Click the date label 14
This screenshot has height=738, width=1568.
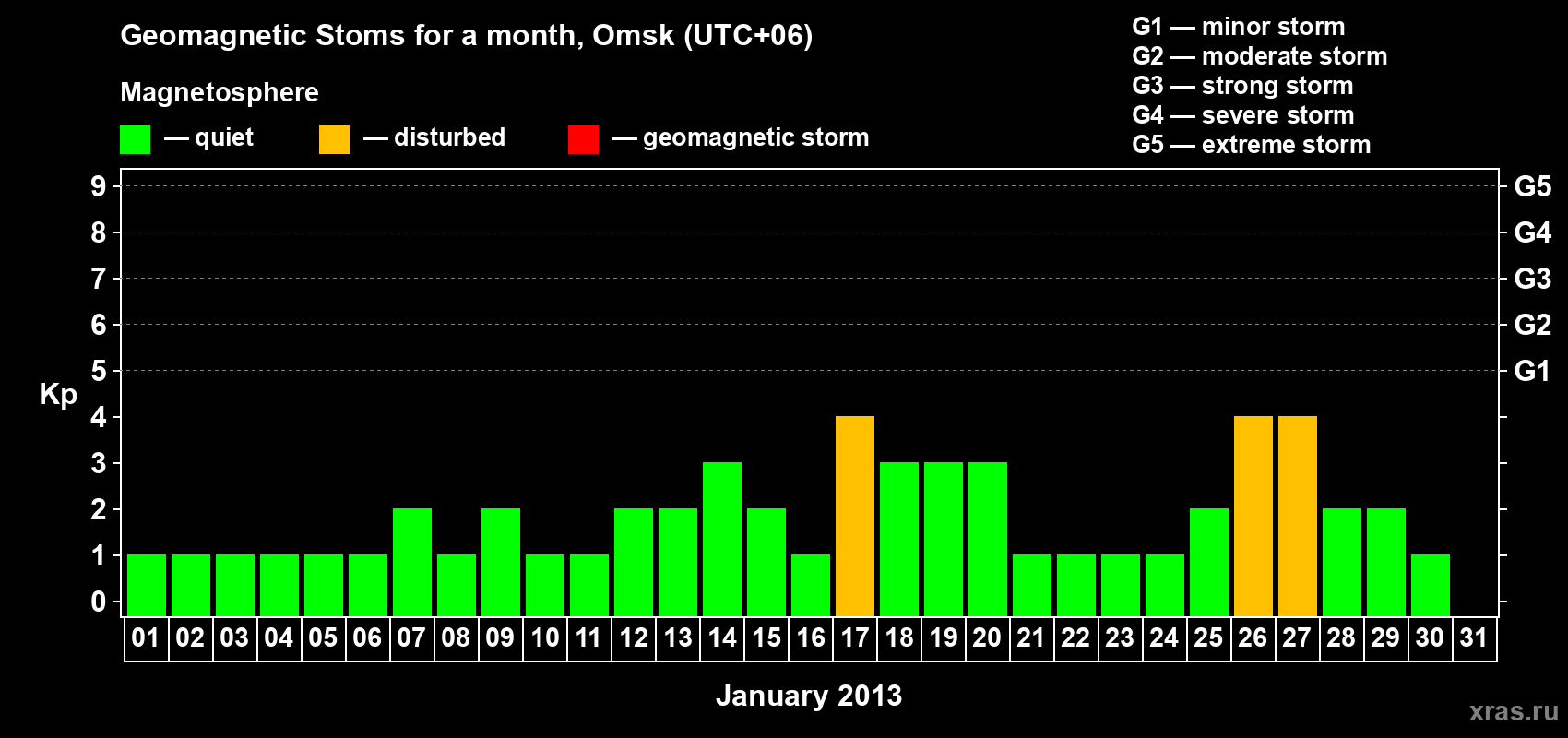click(722, 637)
